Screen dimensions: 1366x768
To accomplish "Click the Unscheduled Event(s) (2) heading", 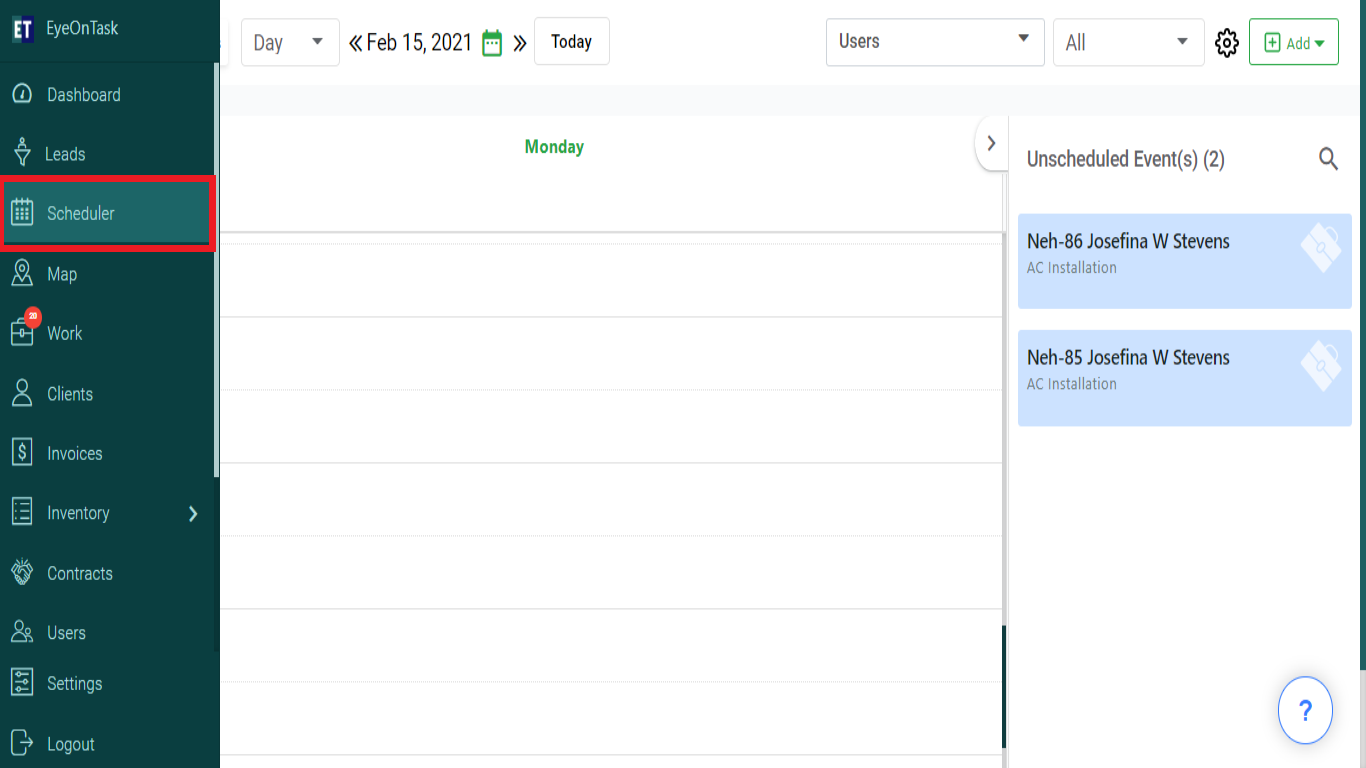I will [x=1126, y=159].
